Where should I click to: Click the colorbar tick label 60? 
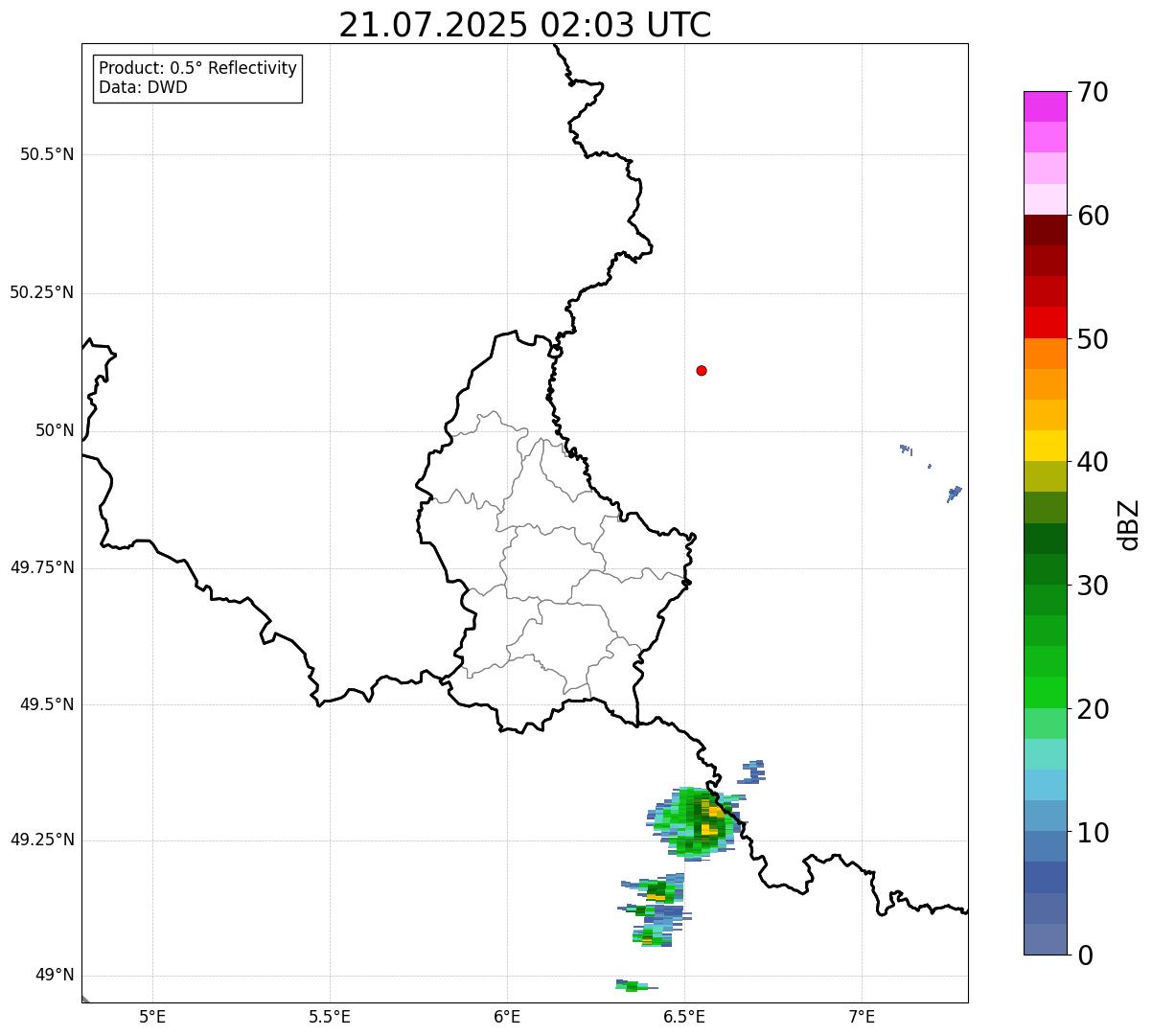coord(1094,216)
